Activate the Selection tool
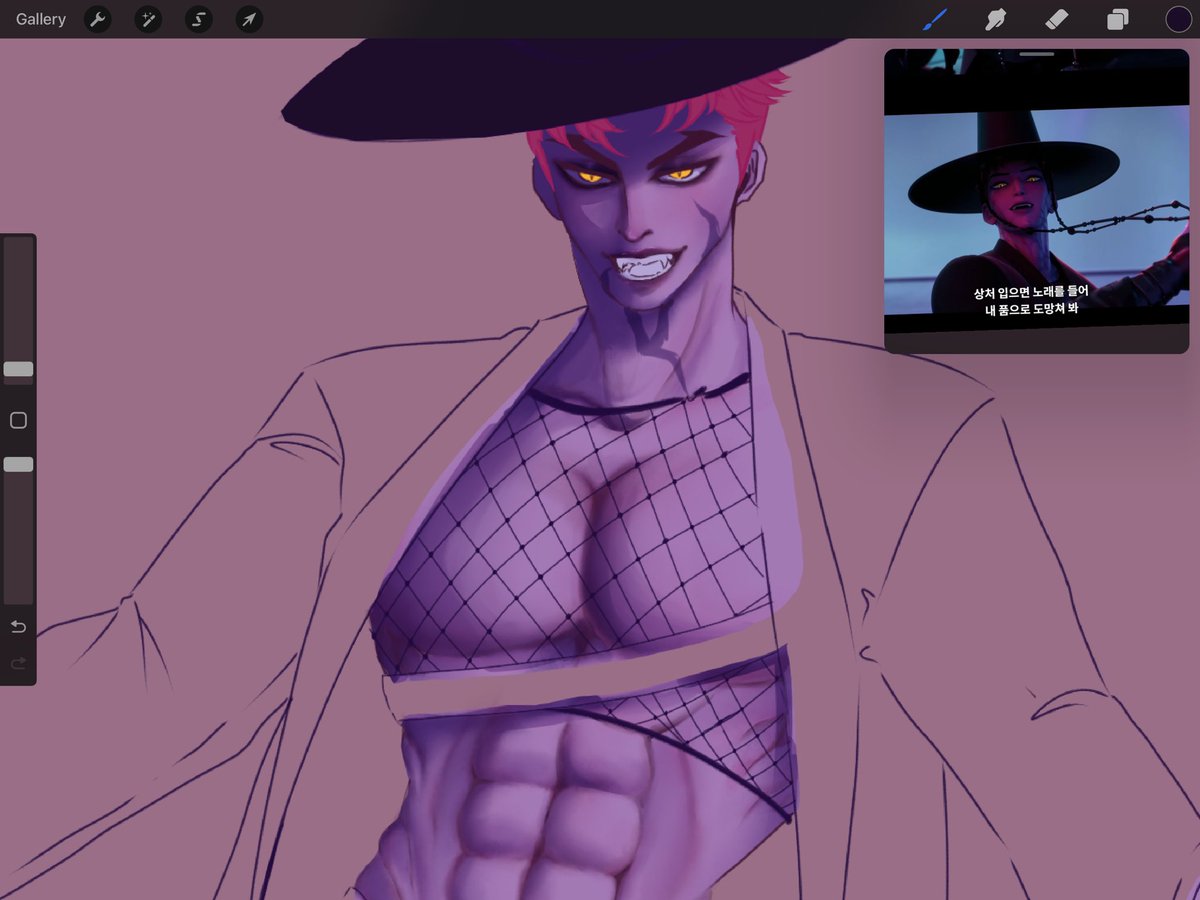 coord(199,19)
